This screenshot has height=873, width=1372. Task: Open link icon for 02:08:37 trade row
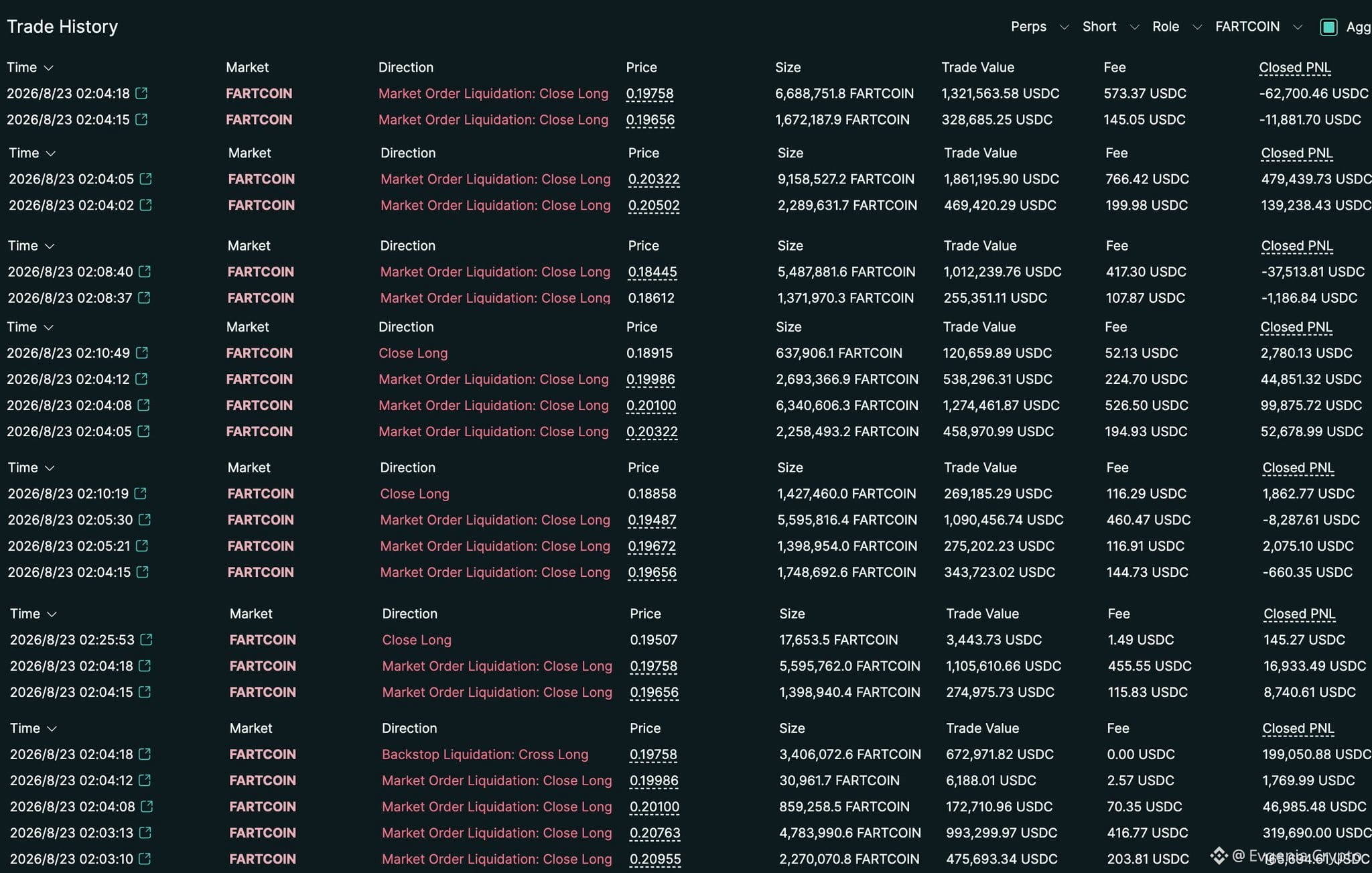tap(144, 297)
